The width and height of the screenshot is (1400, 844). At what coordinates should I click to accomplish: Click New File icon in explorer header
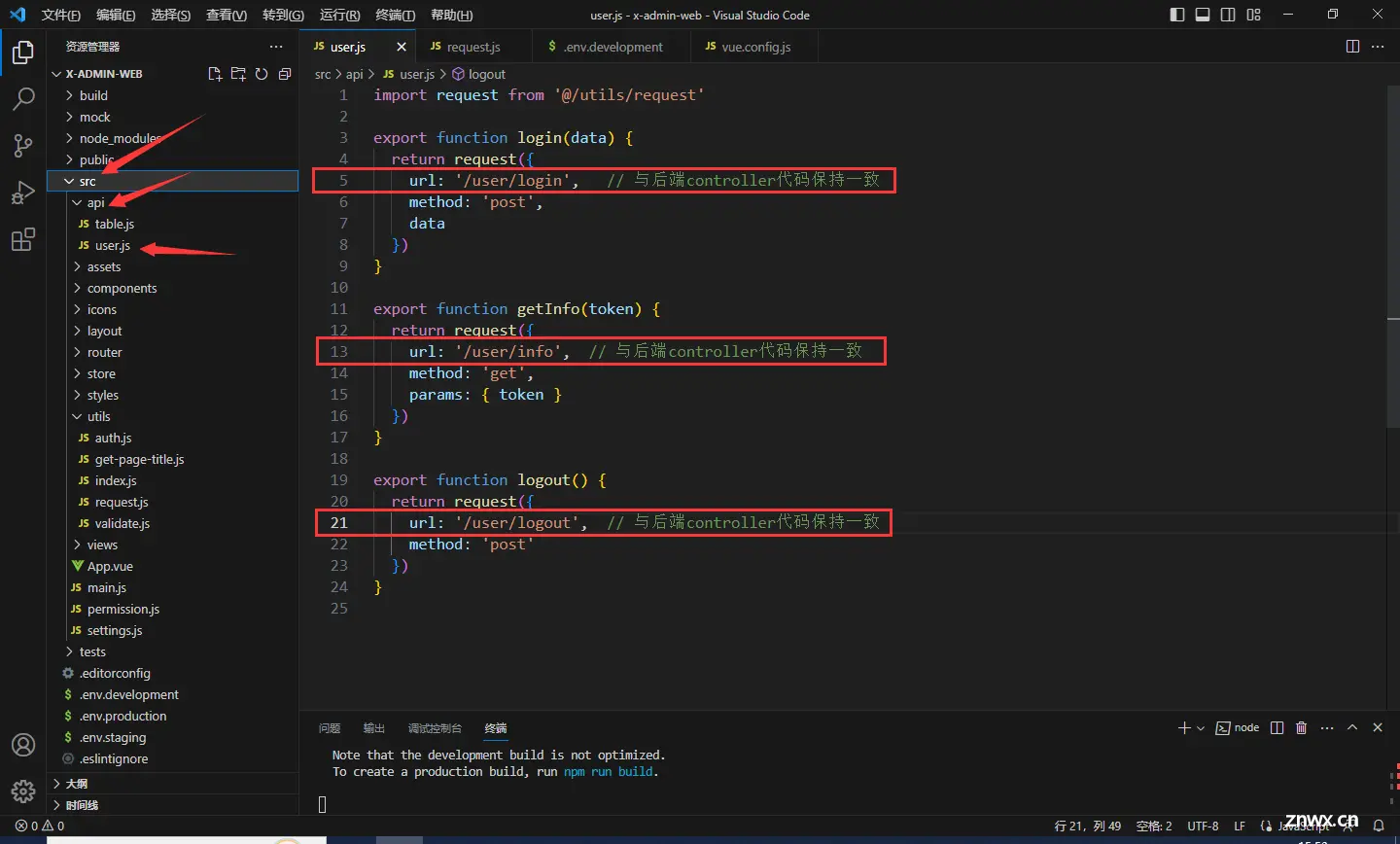click(215, 74)
